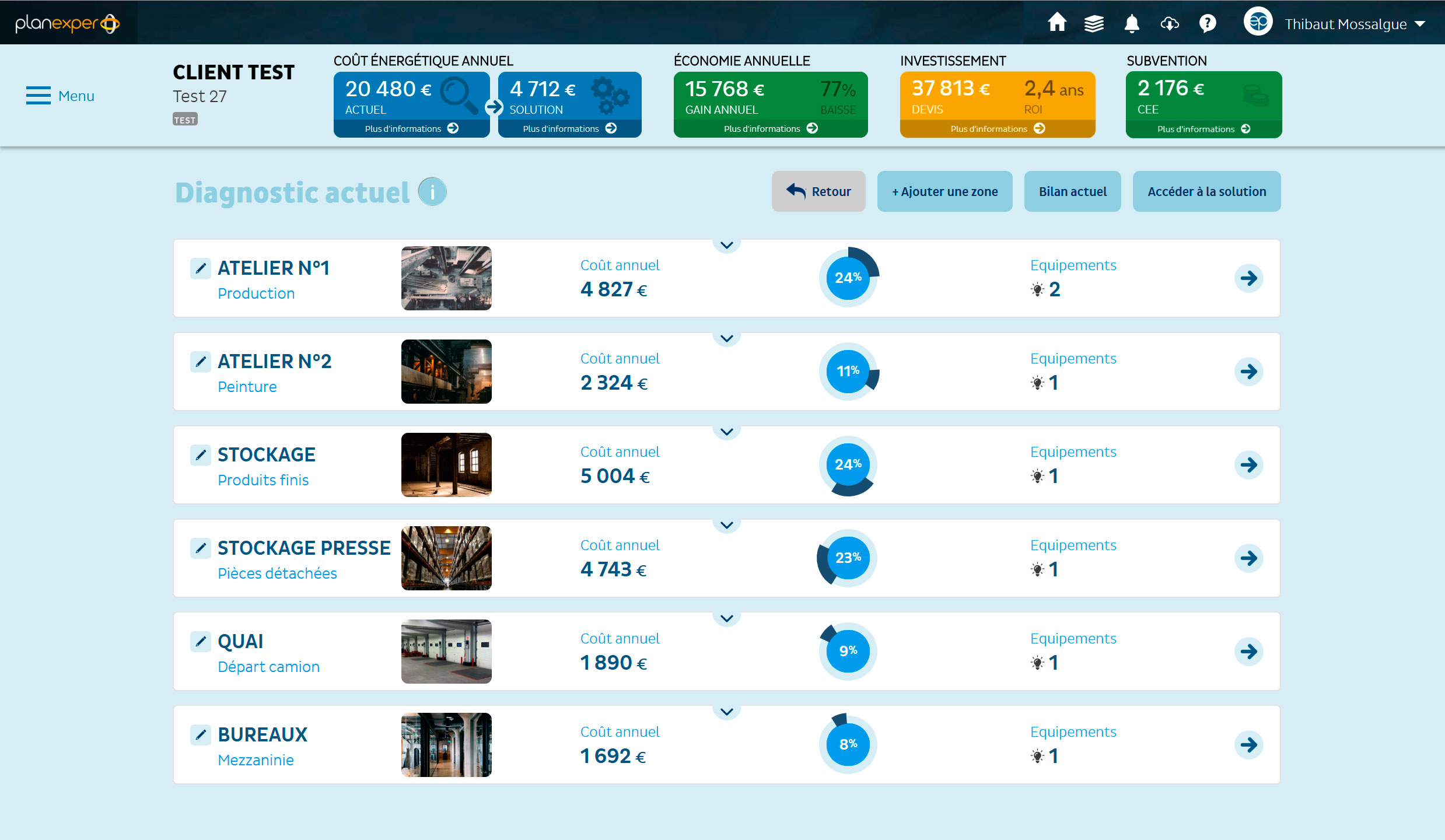Click the cloud download icon
The height and width of the screenshot is (840, 1445).
coord(1170,23)
